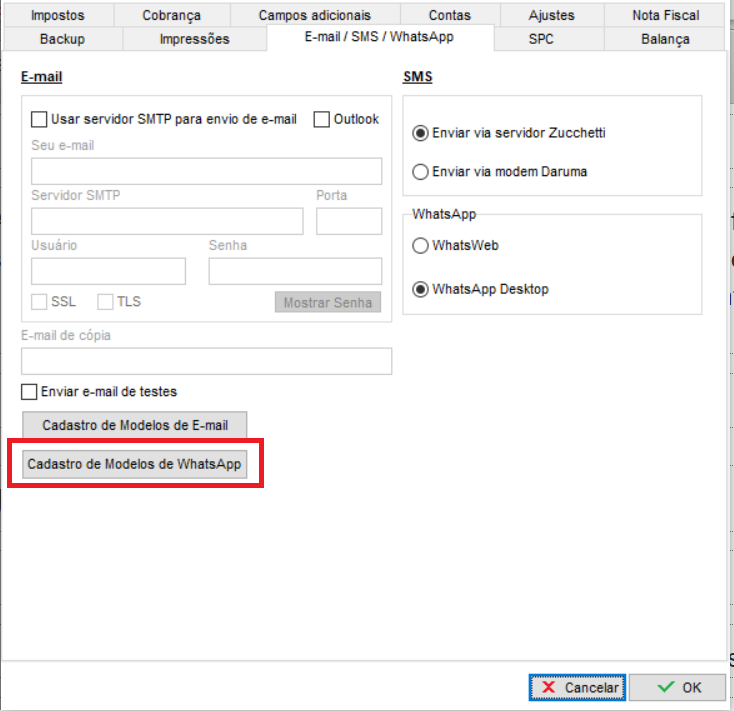Choose Enviar via modem Daruma option
734x711 pixels.
420,172
